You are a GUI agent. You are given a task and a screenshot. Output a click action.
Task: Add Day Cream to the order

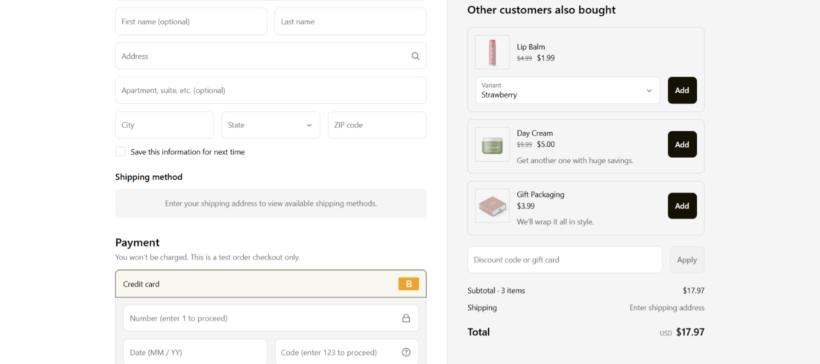click(682, 144)
